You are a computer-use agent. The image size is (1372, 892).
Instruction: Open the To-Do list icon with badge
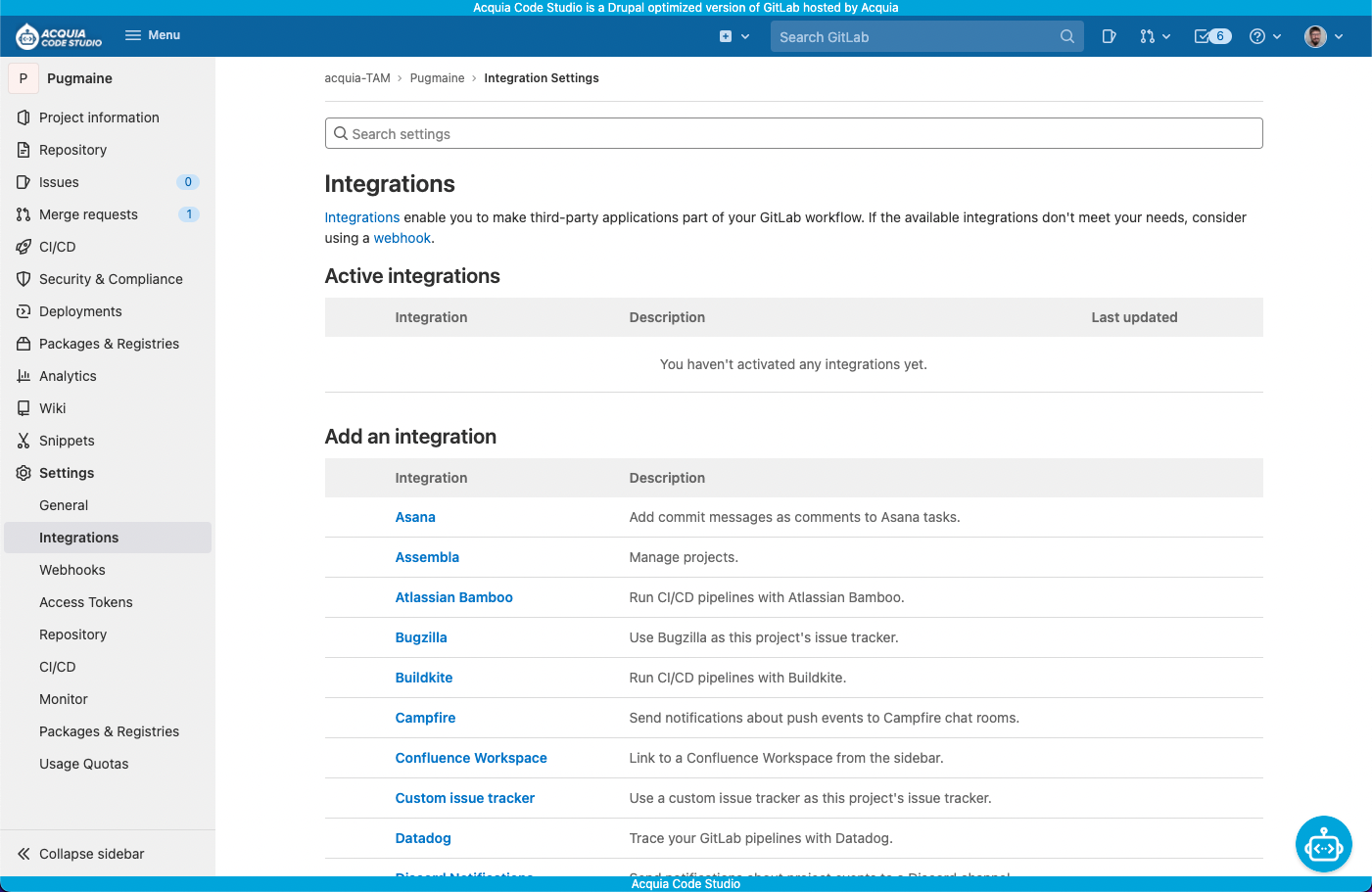click(1211, 36)
